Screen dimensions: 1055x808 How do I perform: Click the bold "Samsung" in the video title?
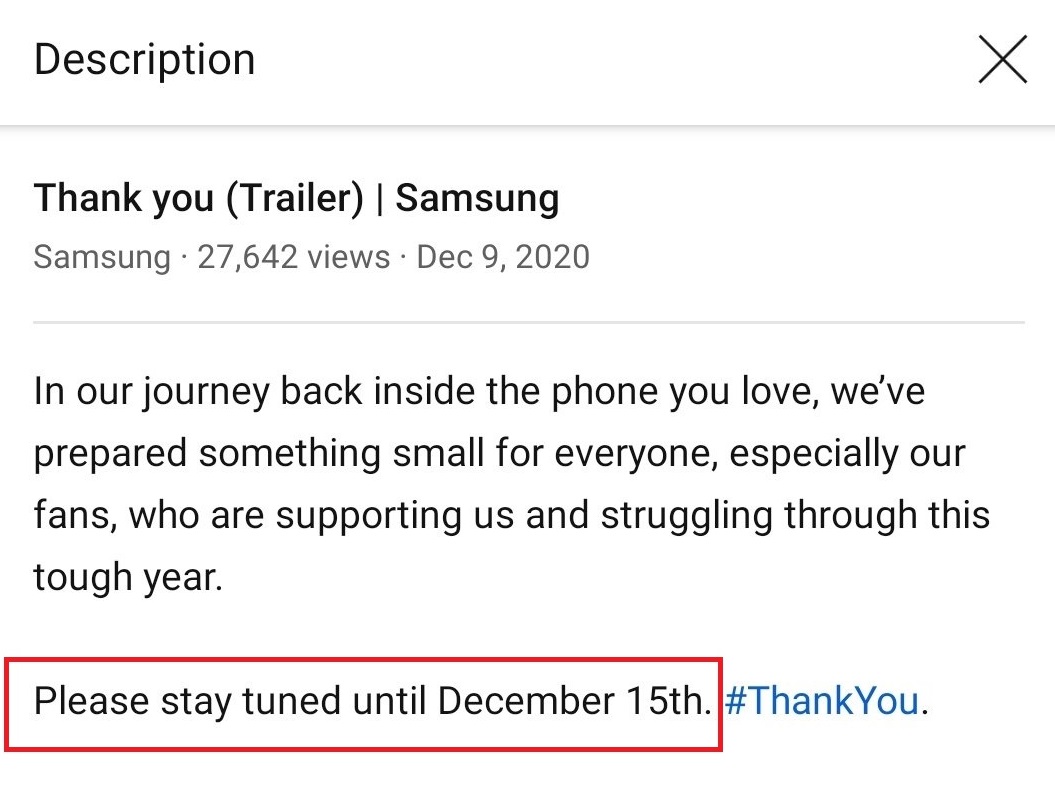point(477,199)
